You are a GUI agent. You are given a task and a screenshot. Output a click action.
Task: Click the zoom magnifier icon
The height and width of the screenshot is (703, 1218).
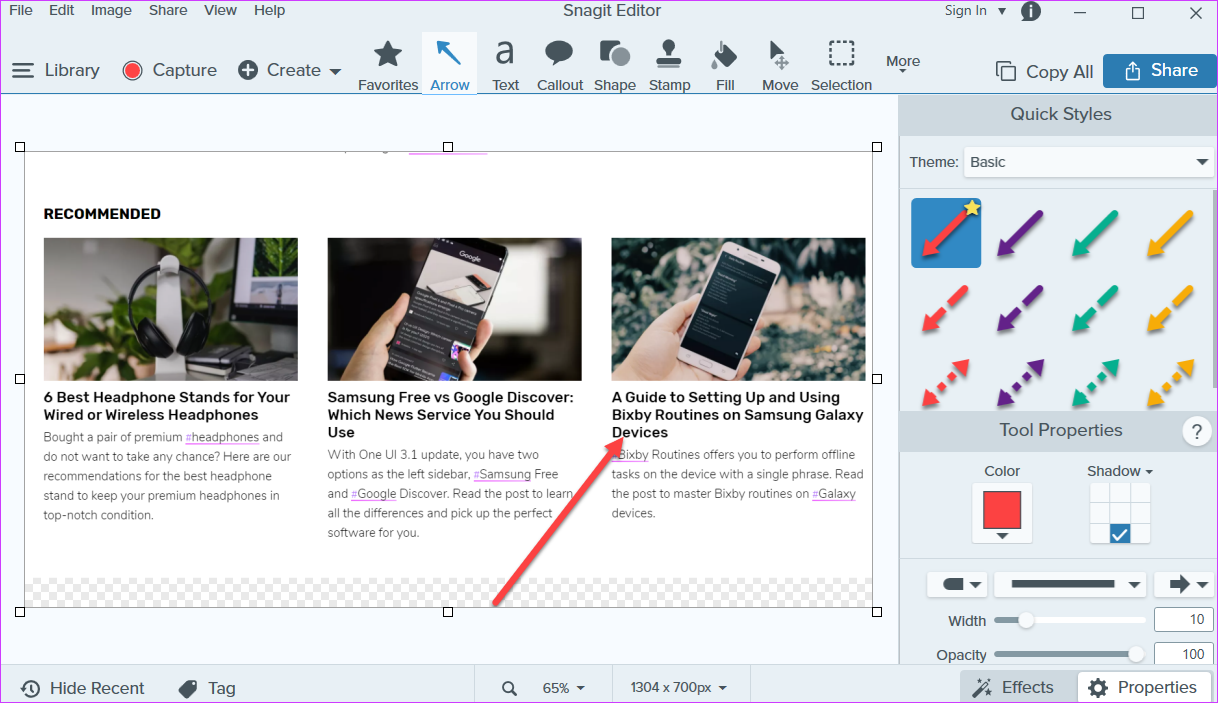(x=509, y=688)
